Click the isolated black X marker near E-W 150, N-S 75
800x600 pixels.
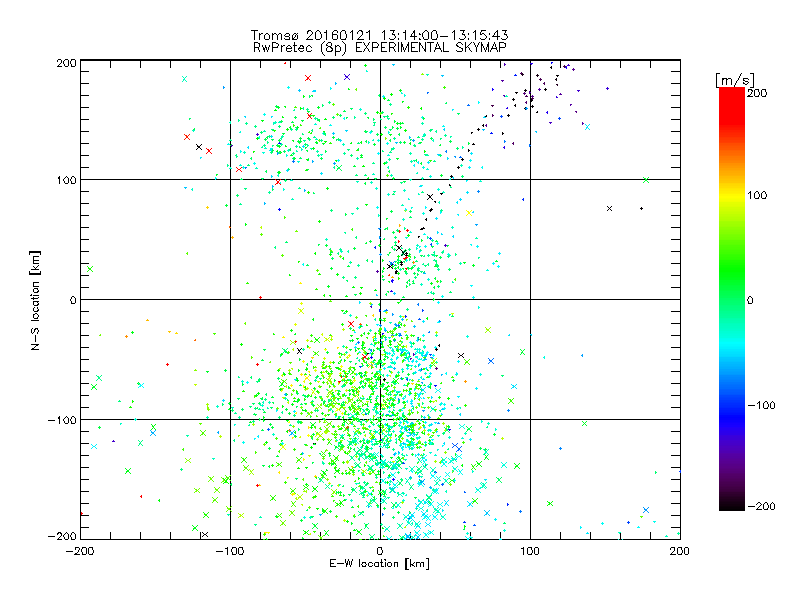pyautogui.click(x=609, y=209)
